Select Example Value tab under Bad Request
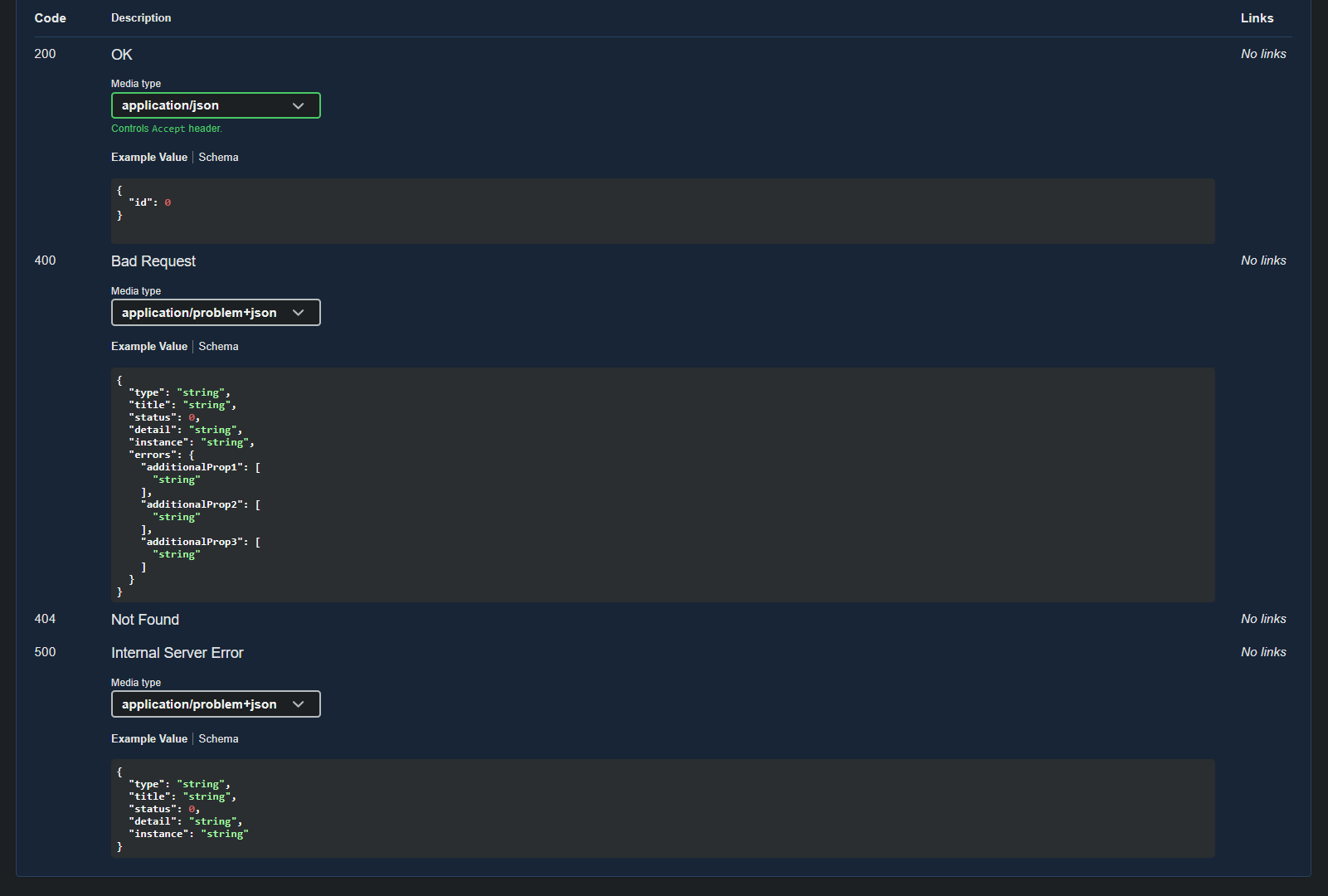This screenshot has height=896, width=1328. coord(149,346)
